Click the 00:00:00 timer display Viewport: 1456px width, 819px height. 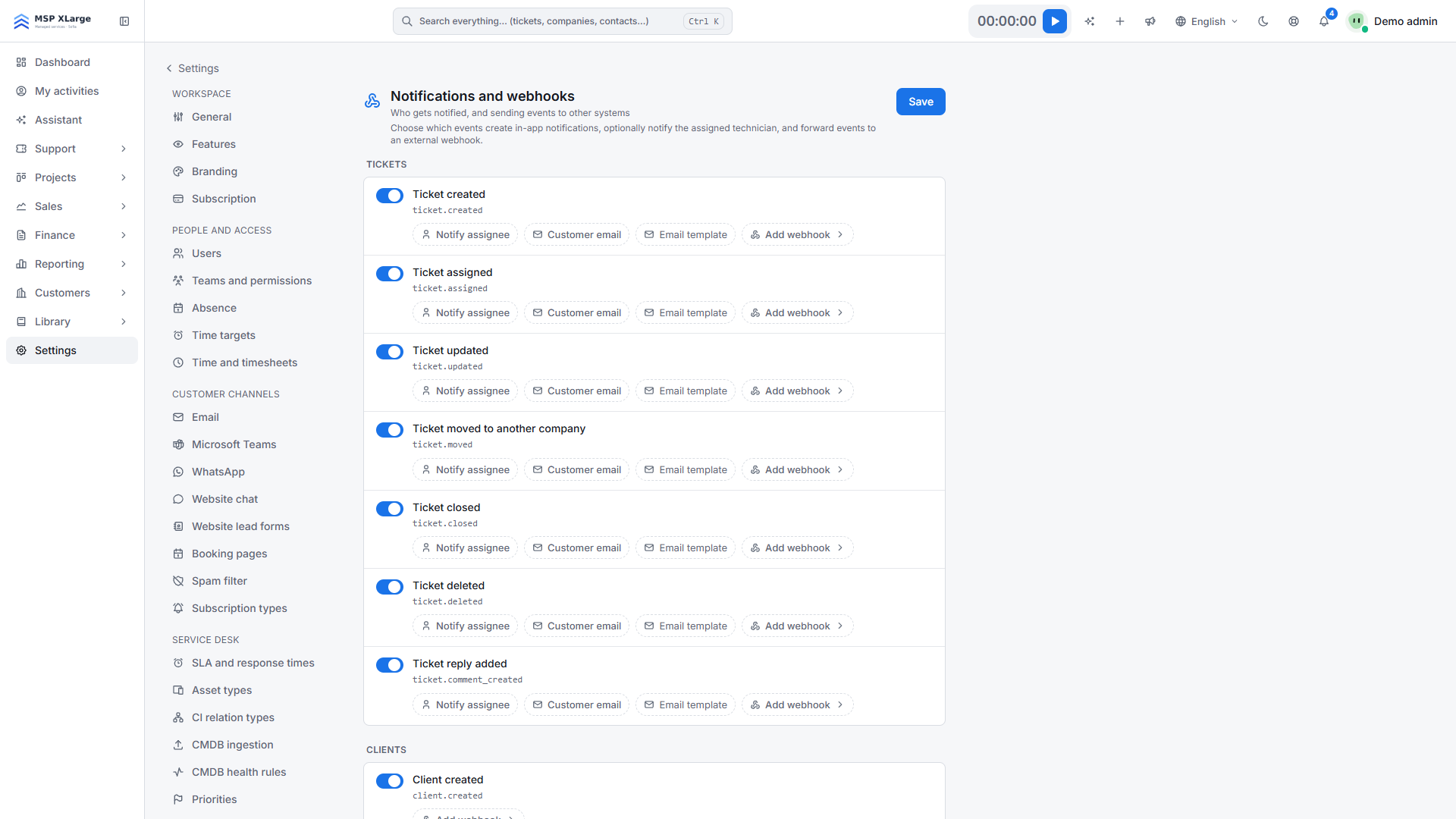(x=1006, y=21)
